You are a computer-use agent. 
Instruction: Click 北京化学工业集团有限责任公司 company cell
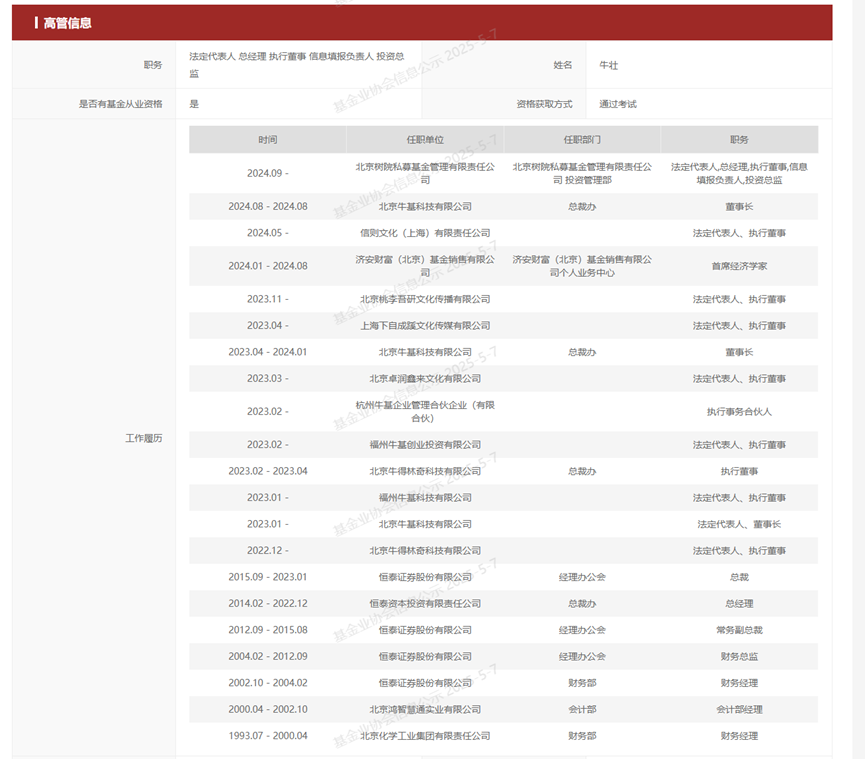point(425,736)
